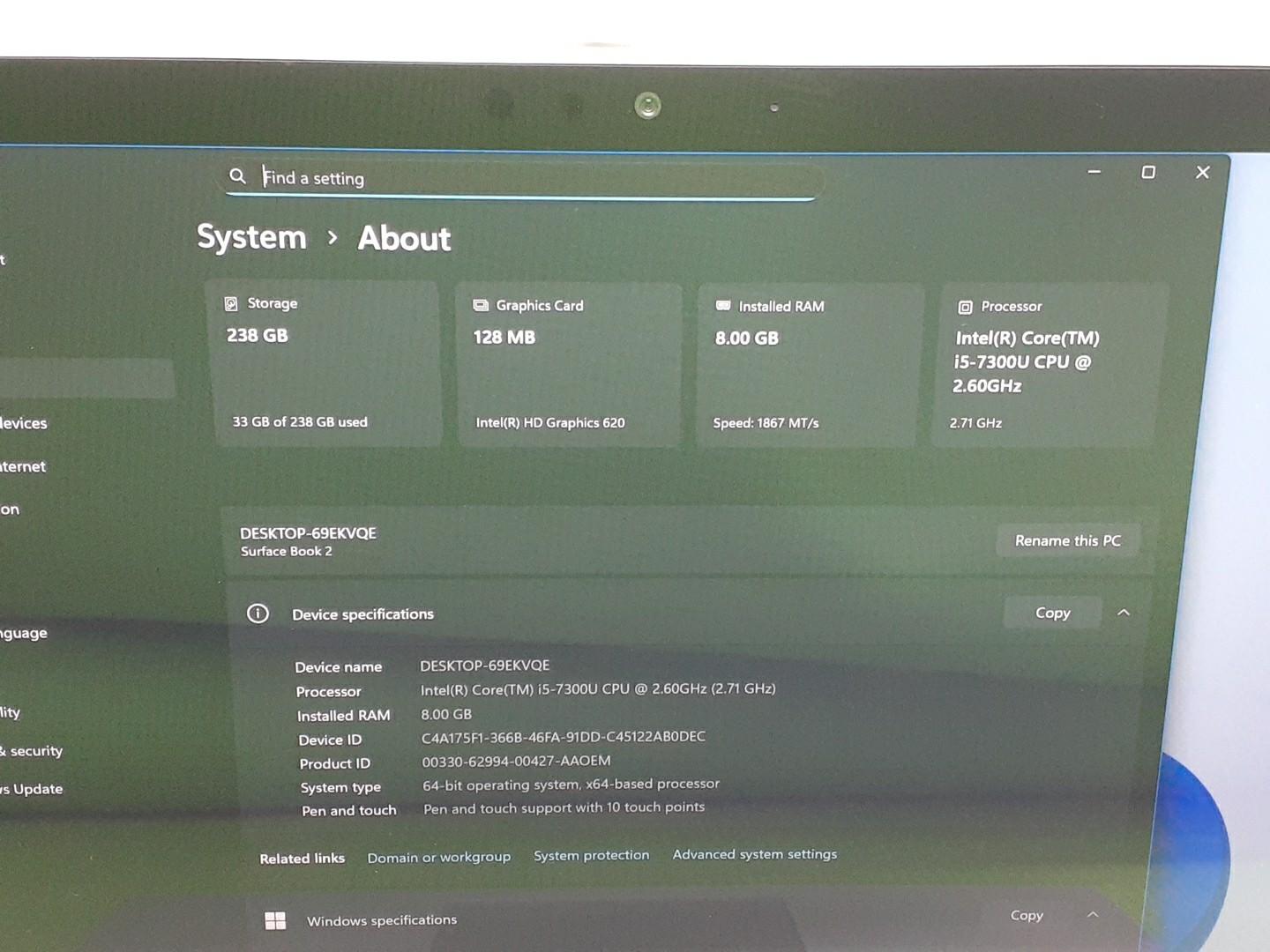
Task: Open the security item in the sidebar
Action: tap(32, 751)
